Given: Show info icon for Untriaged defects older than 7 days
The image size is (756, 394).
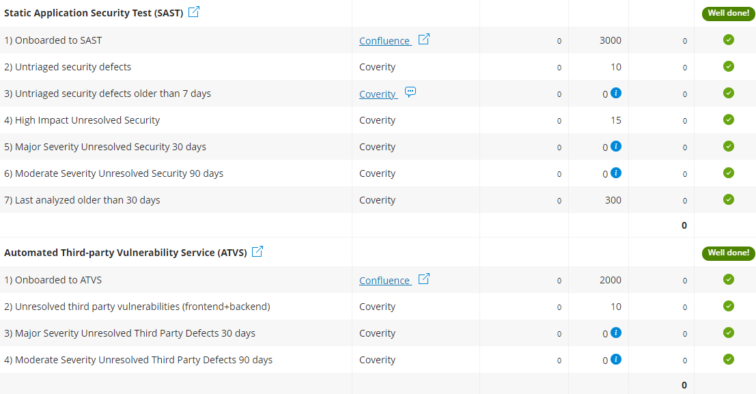Looking at the screenshot, I should [616, 93].
